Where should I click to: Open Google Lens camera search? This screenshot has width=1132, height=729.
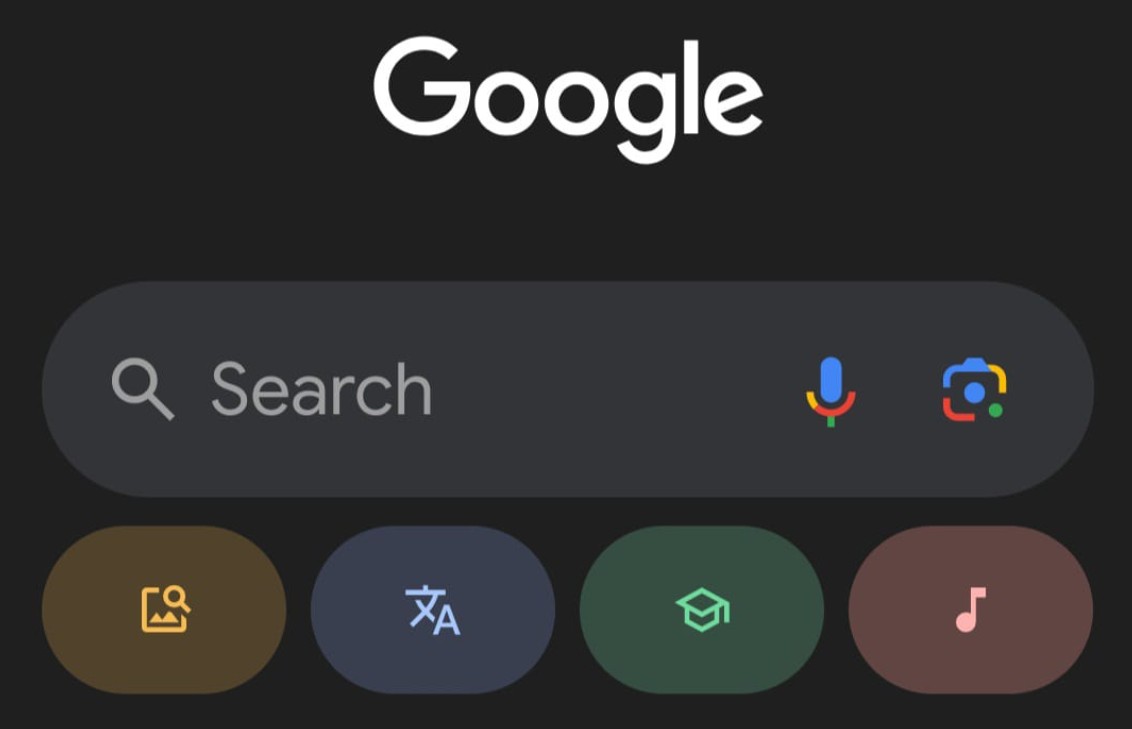(974, 390)
